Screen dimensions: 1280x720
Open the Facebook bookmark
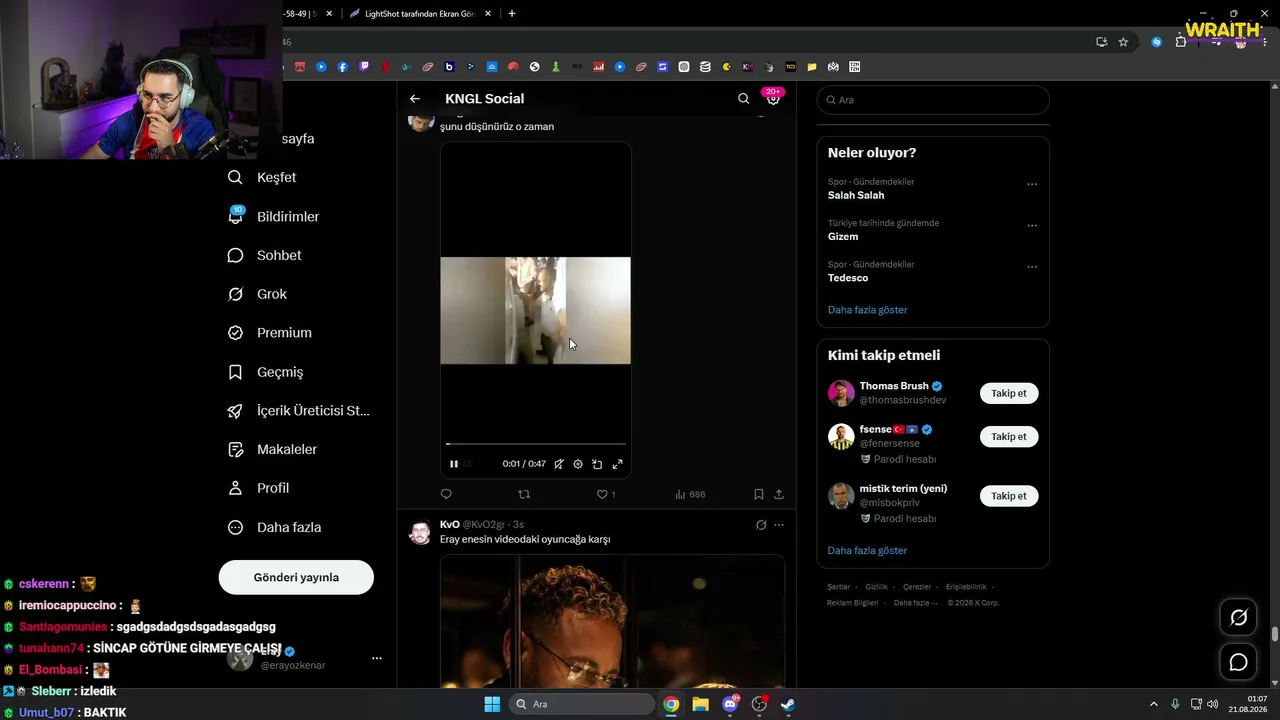[x=343, y=67]
